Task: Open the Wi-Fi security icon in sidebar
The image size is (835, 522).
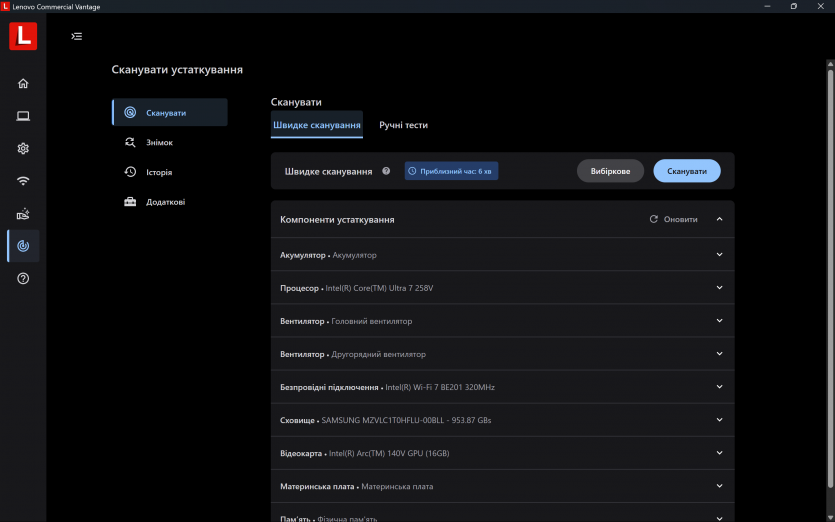Action: tap(23, 181)
